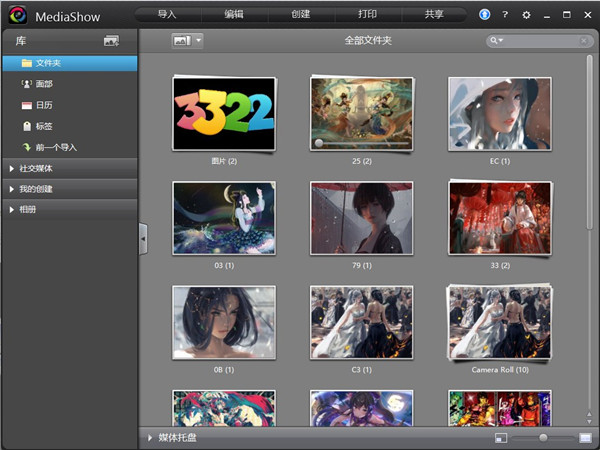This screenshot has width=600, height=450.
Task: Open help with the question mark icon
Action: click(505, 14)
